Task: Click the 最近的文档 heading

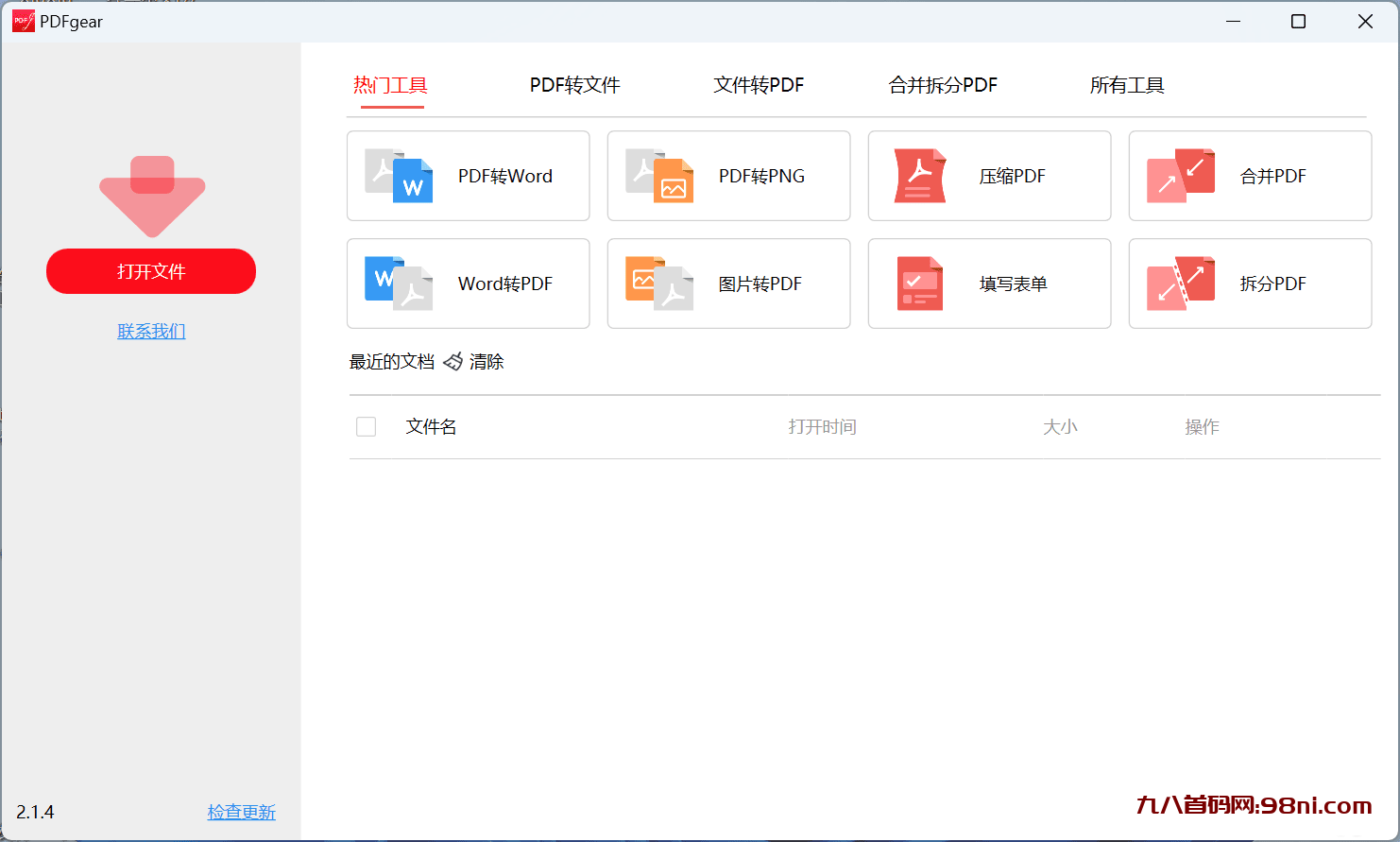Action: (x=392, y=362)
